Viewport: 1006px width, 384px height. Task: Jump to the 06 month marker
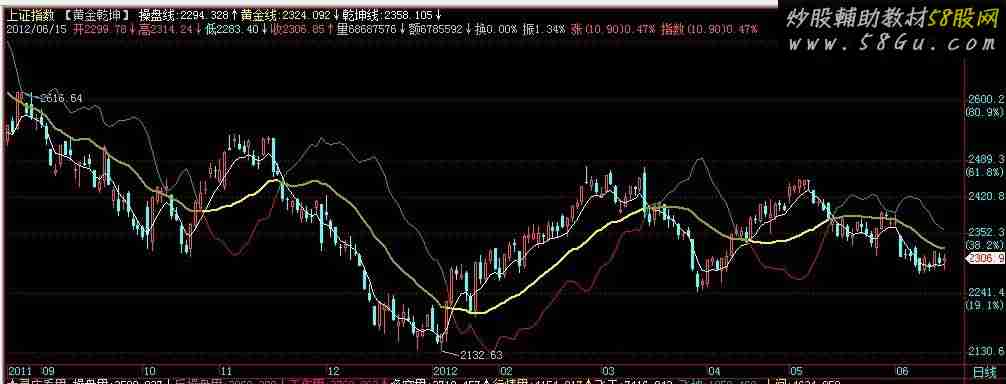click(903, 371)
